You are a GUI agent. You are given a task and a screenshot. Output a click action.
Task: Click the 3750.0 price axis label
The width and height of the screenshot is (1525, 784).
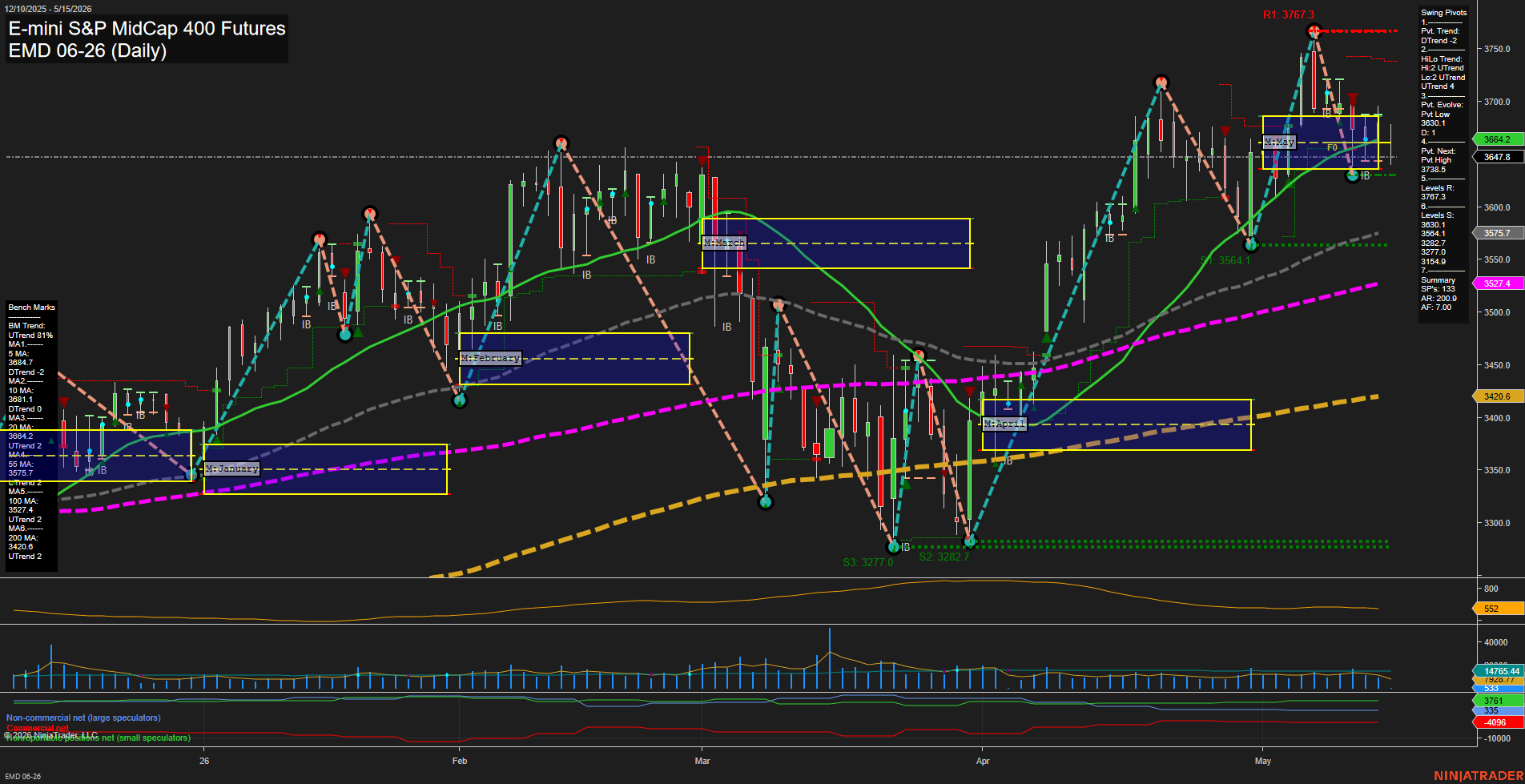[1497, 49]
